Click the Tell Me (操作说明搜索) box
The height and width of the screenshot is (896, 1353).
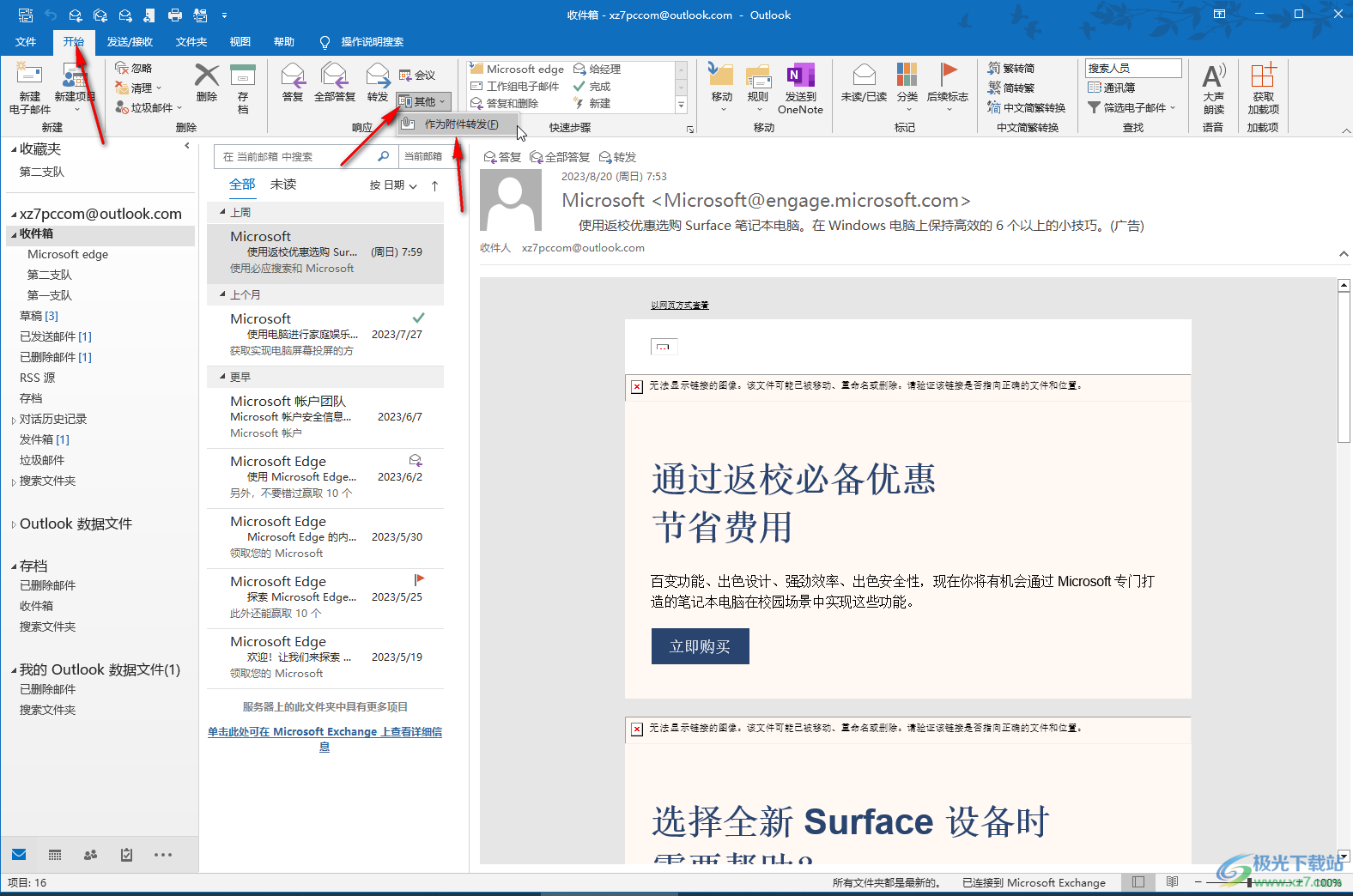[x=361, y=41]
